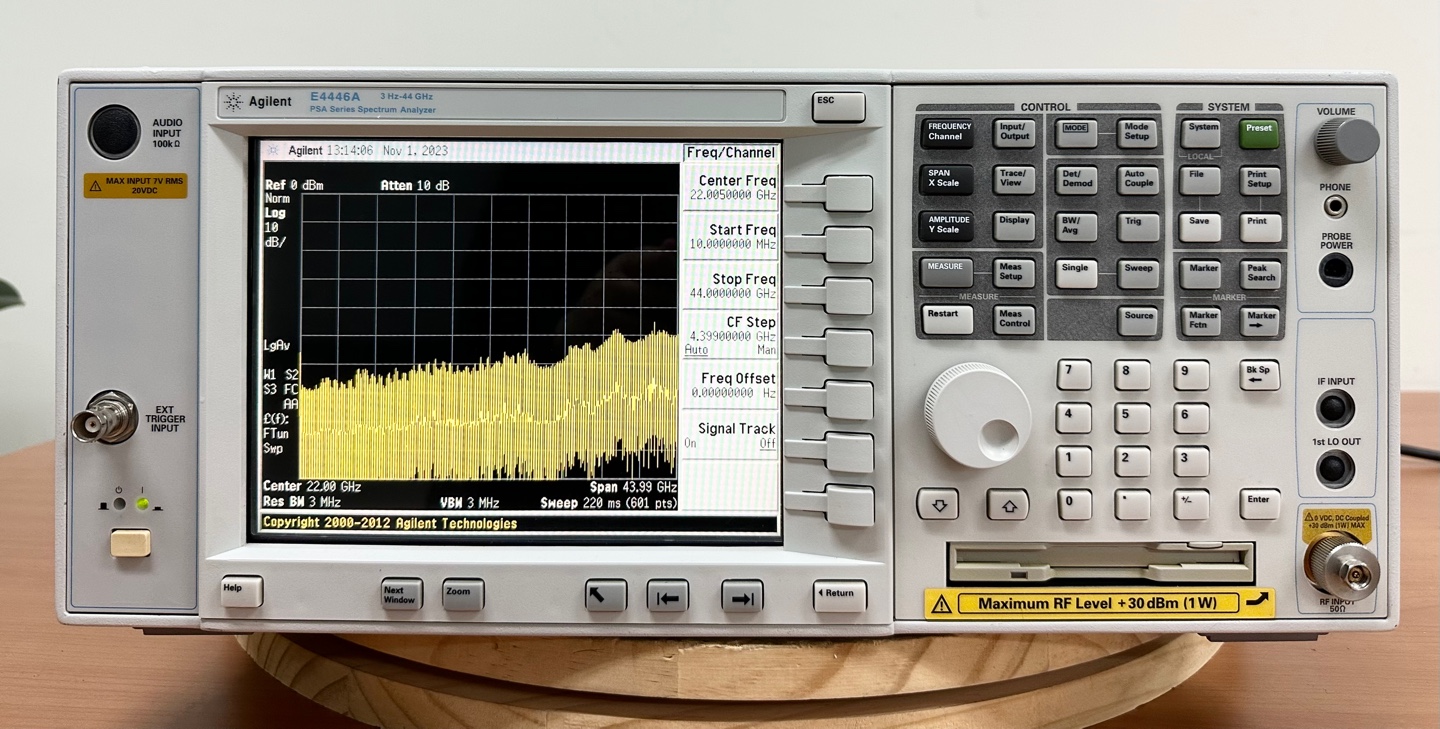Push the Restart key

pyautogui.click(x=946, y=320)
